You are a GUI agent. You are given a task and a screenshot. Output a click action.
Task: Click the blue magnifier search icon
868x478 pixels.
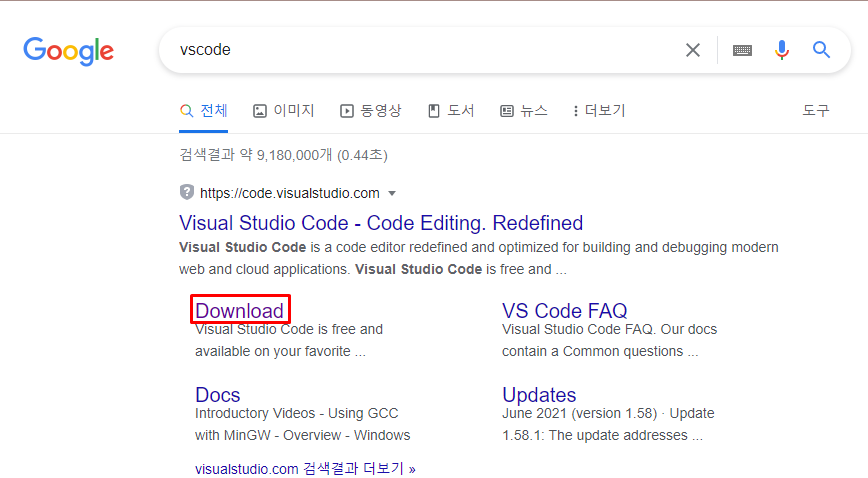click(822, 50)
